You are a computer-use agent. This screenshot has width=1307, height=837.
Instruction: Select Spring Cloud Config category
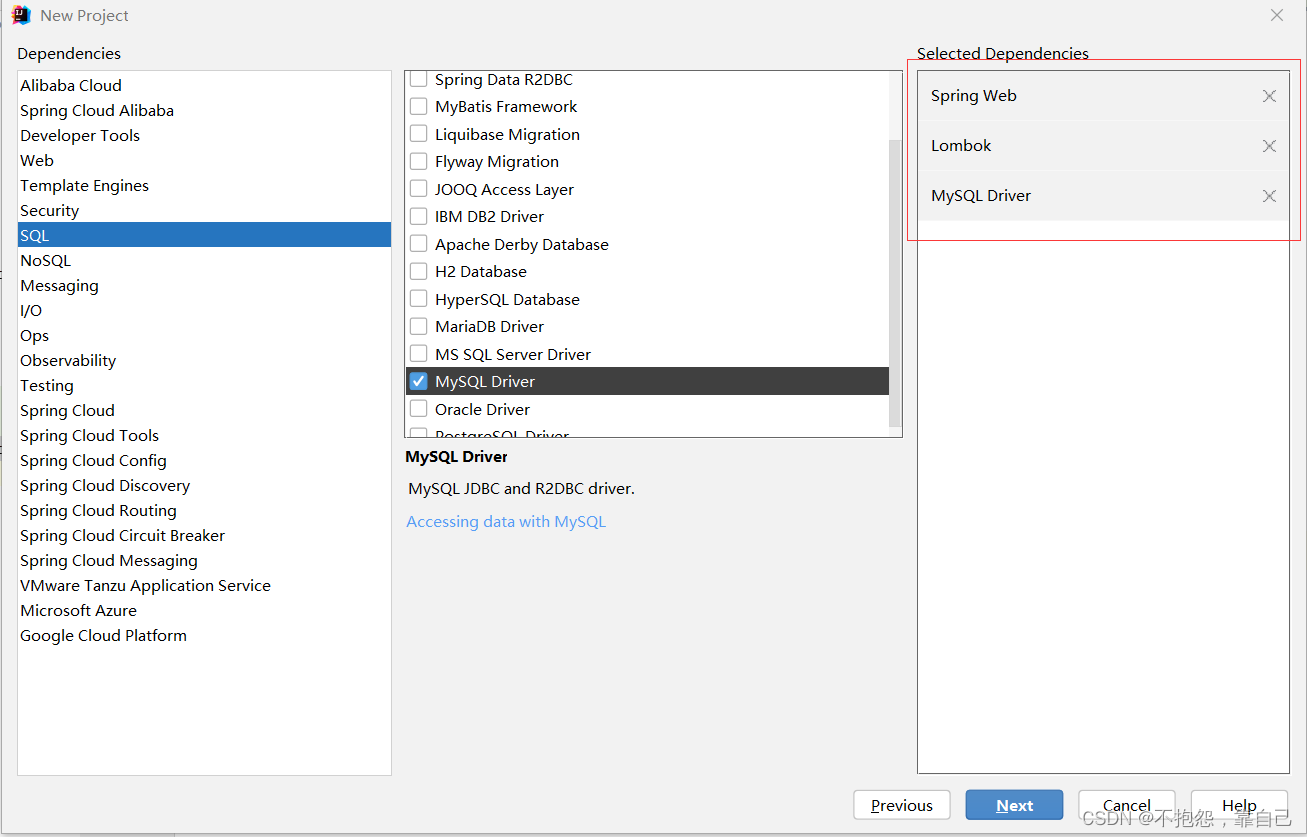click(x=204, y=460)
